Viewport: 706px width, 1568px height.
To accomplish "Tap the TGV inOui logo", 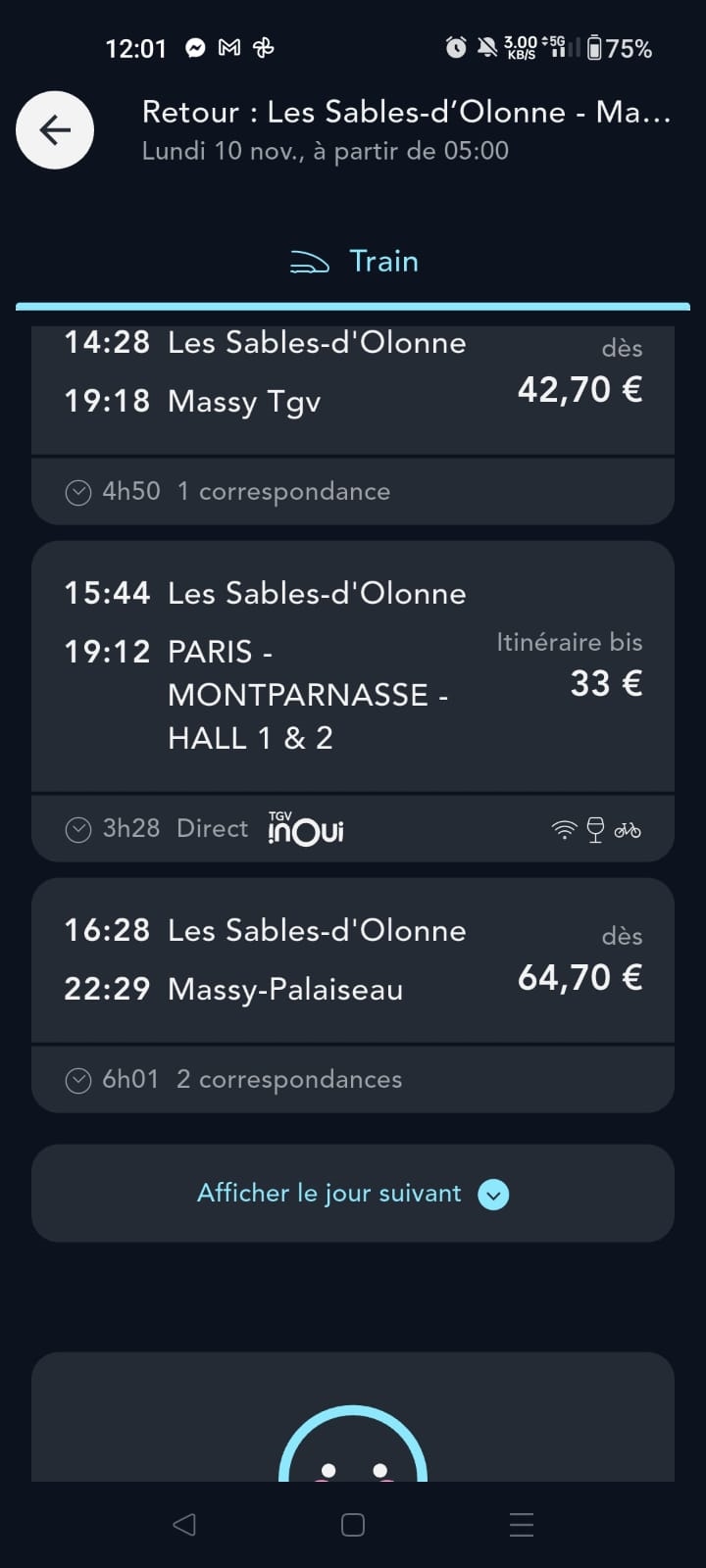I will (x=305, y=829).
